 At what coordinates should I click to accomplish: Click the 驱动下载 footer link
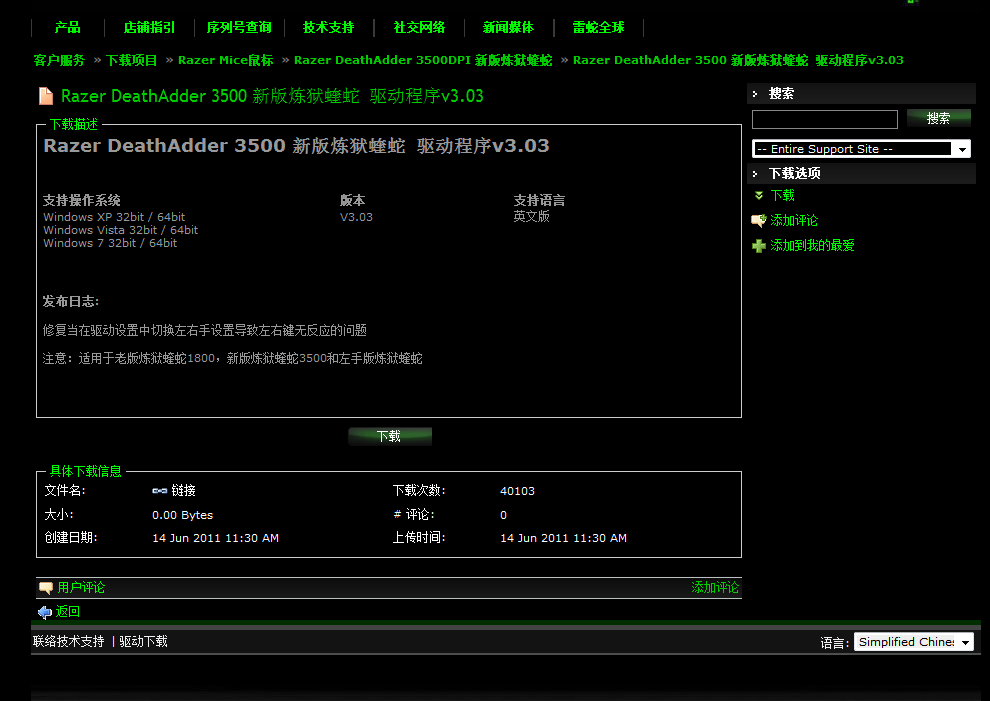143,642
